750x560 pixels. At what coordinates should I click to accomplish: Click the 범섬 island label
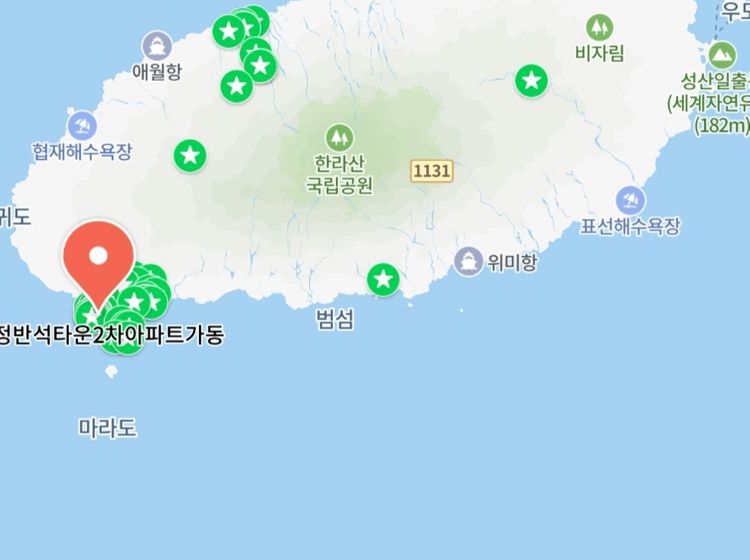tap(335, 319)
